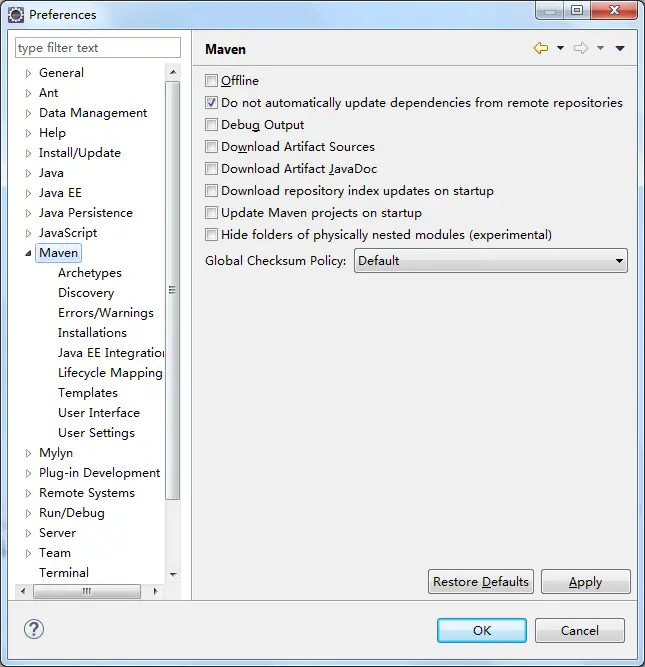Expand the Java EE node

[x=29, y=193]
